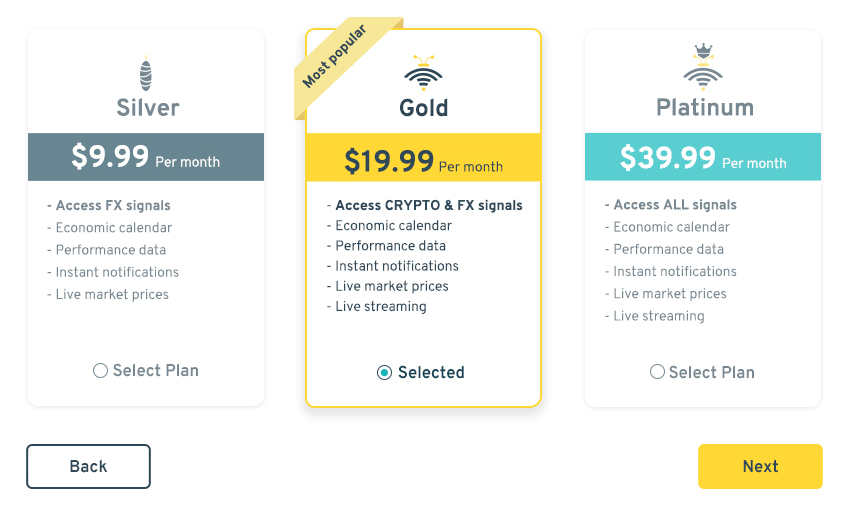Click Access CRYPTO & FX signals text
The height and width of the screenshot is (514, 850).
(x=428, y=205)
